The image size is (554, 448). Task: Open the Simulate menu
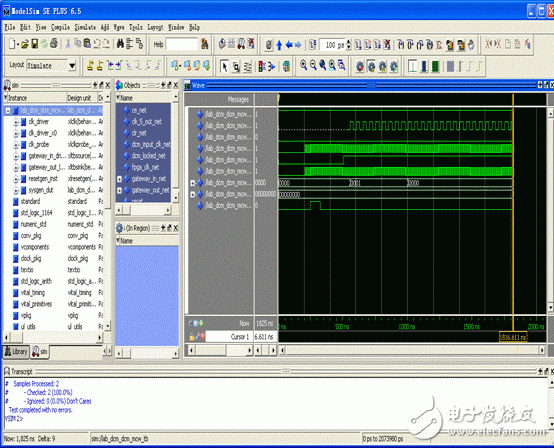[85, 27]
